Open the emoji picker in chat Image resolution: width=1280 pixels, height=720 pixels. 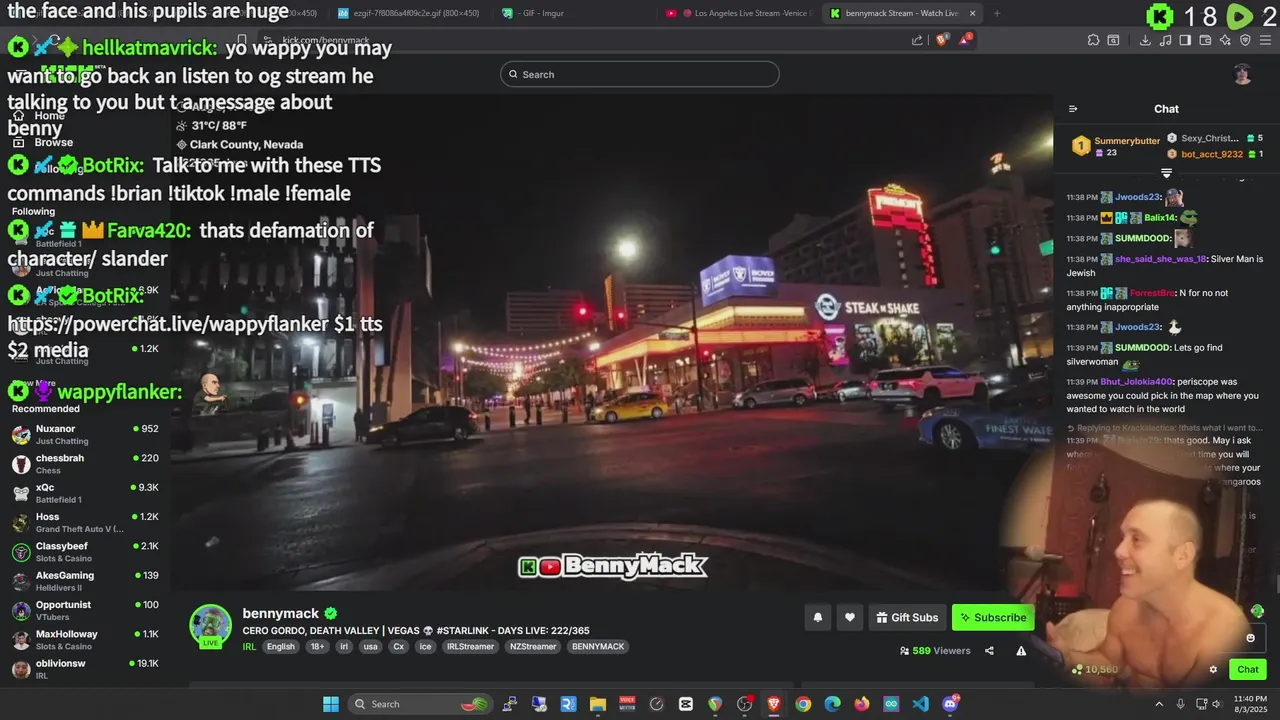pos(1250,638)
